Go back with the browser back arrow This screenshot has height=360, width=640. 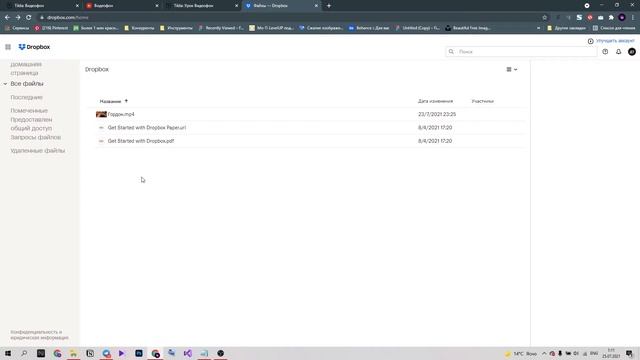pyautogui.click(x=7, y=18)
